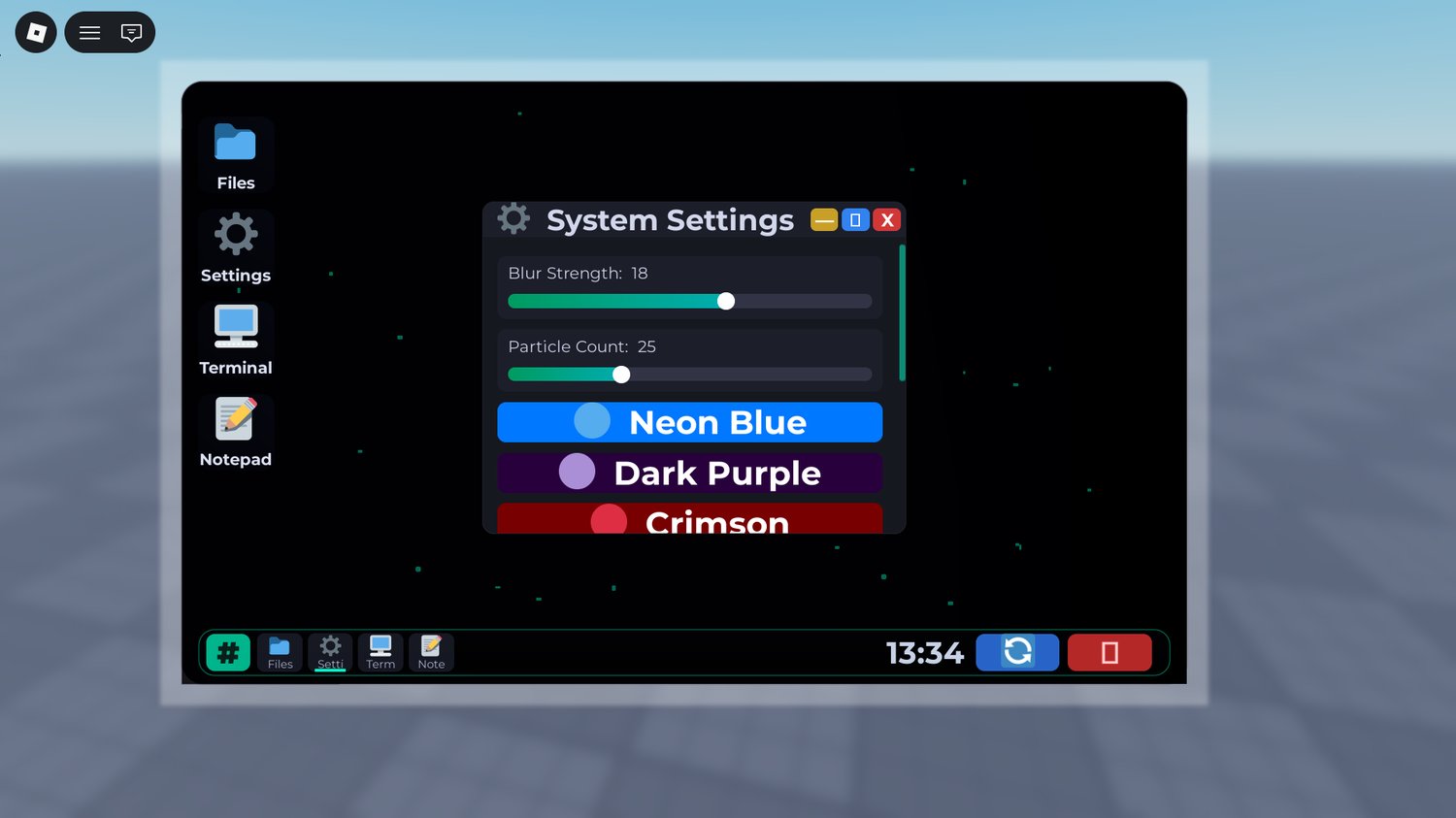This screenshot has height=818, width=1456.
Task: Adjust the Blur Strength slider handle
Action: 726,302
